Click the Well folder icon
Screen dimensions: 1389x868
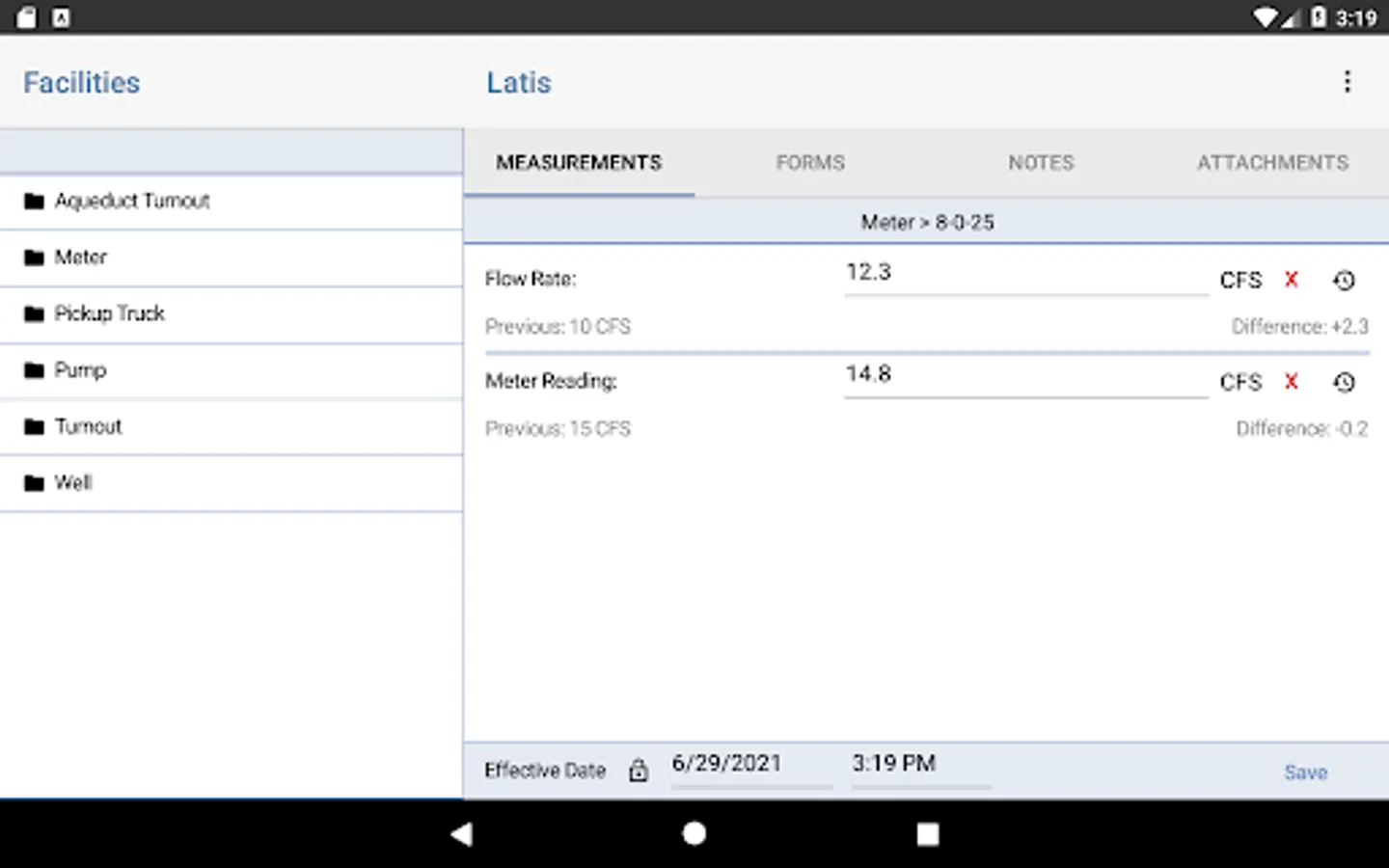[x=35, y=483]
